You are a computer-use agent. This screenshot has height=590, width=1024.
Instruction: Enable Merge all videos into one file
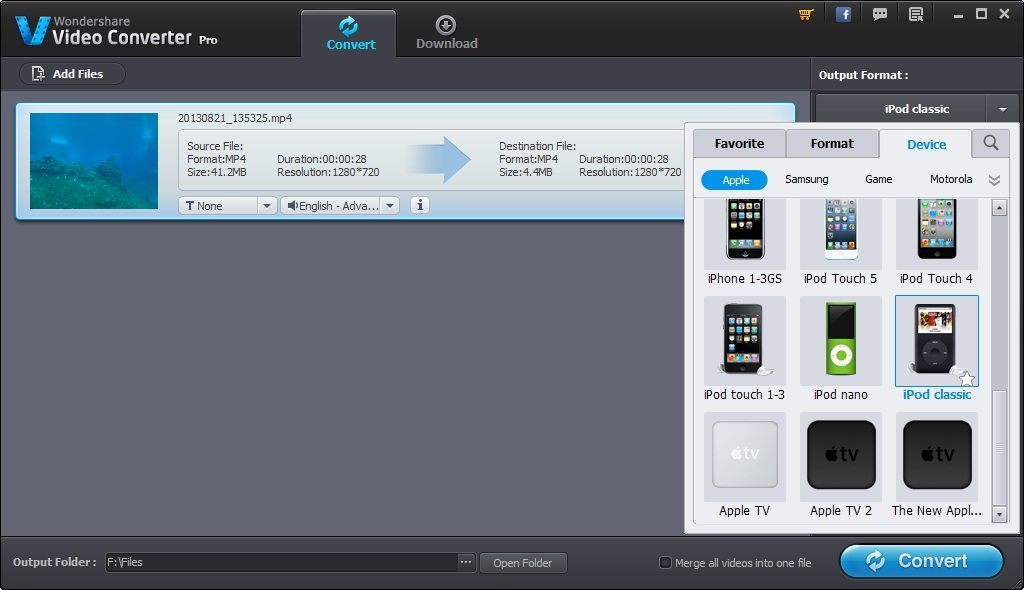coord(665,562)
